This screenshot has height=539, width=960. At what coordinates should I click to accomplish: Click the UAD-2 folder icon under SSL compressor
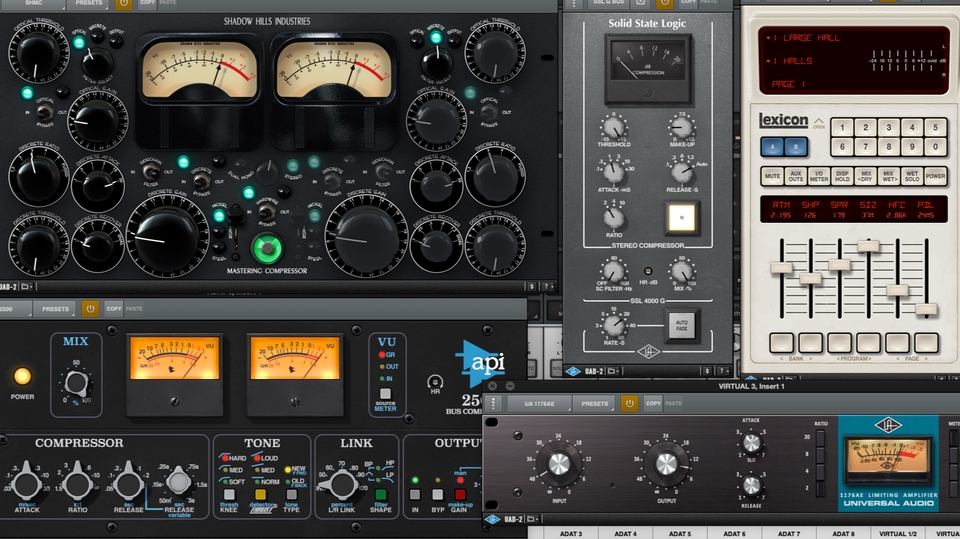click(x=612, y=371)
